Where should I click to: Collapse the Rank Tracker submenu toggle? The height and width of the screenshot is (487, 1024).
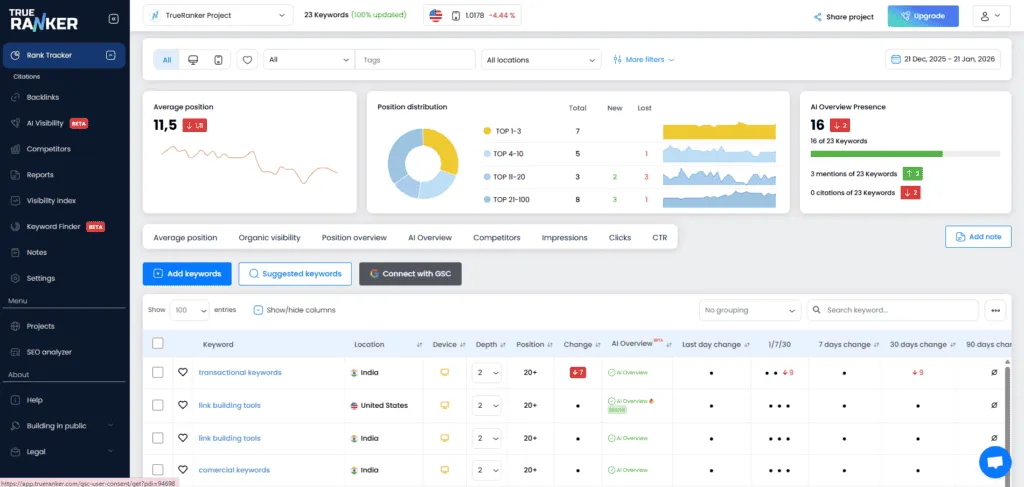click(110, 55)
